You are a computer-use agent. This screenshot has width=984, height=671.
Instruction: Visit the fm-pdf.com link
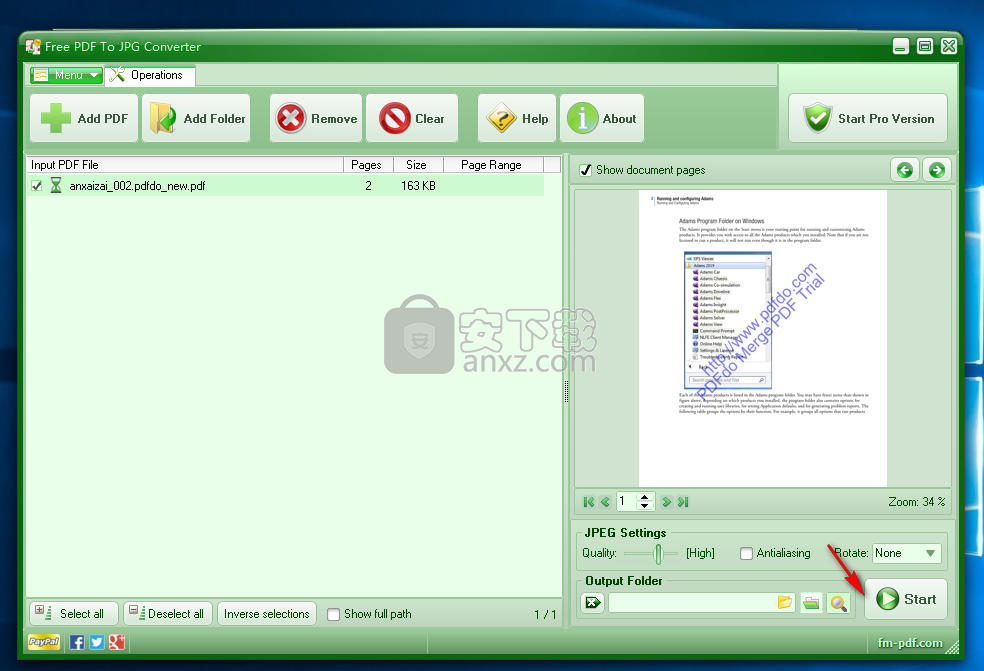point(909,643)
